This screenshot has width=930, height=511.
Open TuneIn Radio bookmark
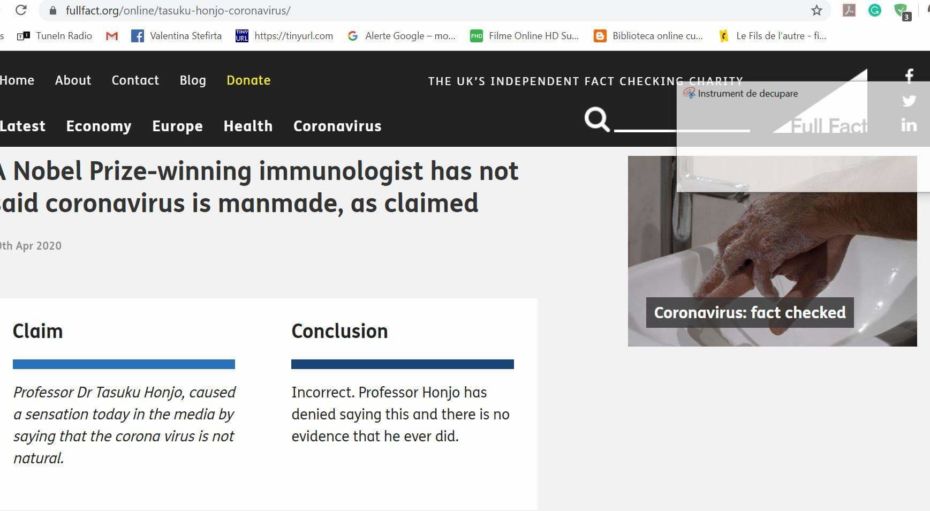(x=55, y=36)
